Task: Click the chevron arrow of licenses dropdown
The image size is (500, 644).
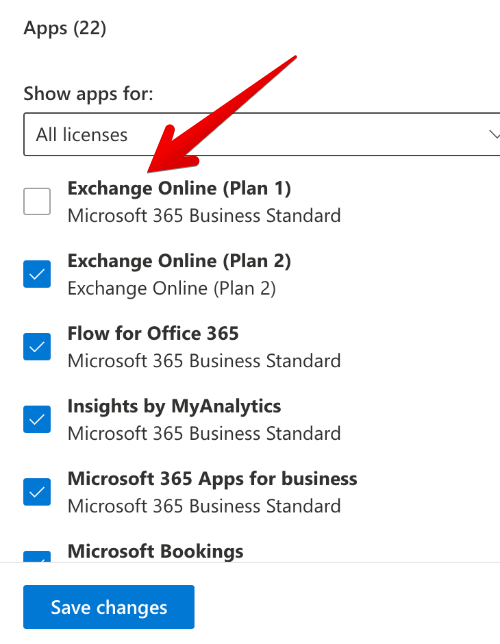Action: 494,134
